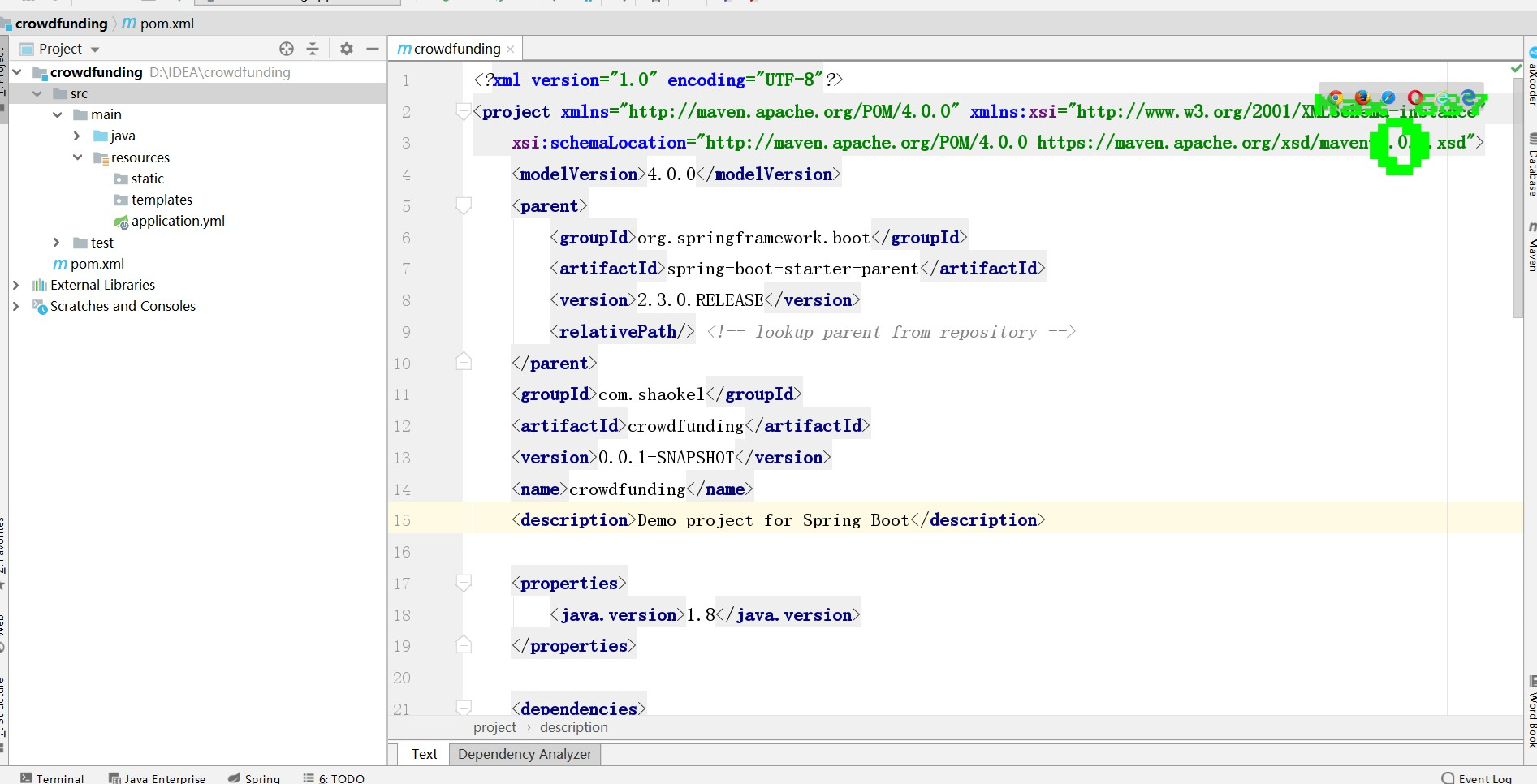Select the templates folder in the tree
Viewport: 1537px width, 784px height.
tap(162, 200)
